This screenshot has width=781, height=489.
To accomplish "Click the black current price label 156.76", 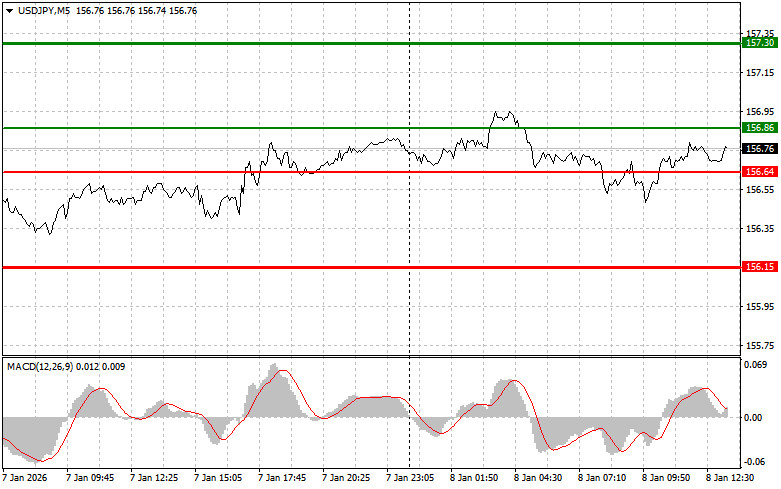I will [760, 149].
